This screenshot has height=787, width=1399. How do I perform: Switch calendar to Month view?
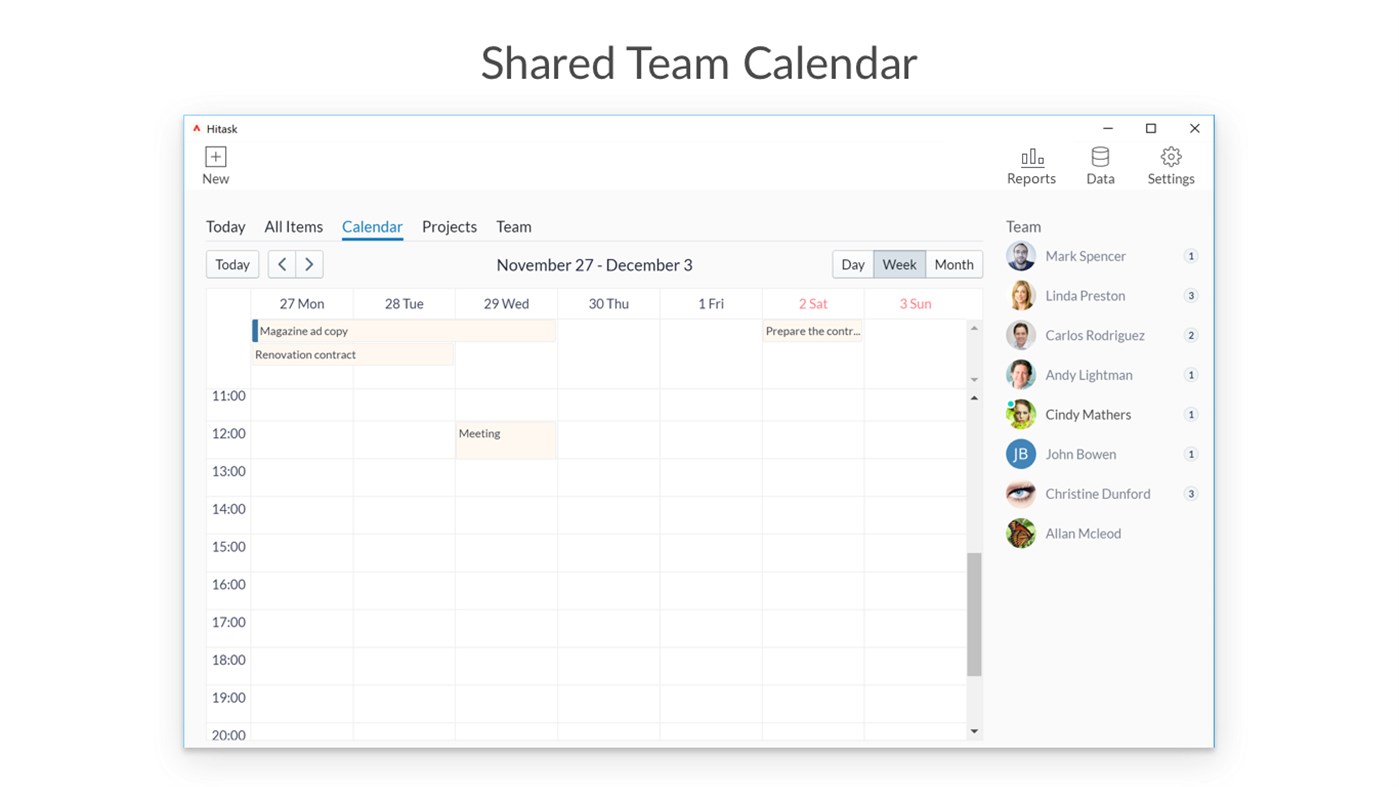(953, 264)
